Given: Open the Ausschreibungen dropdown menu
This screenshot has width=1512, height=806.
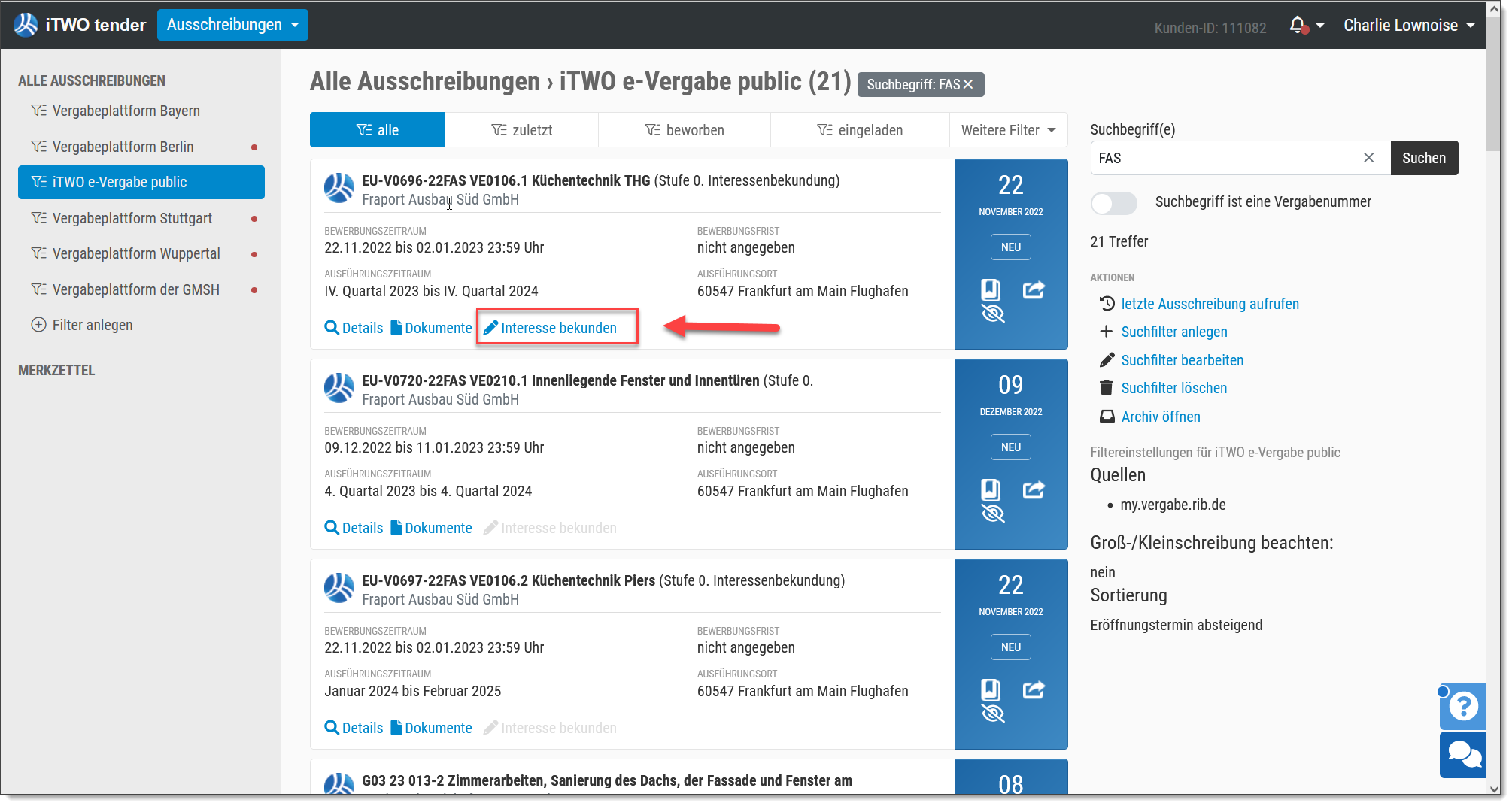Looking at the screenshot, I should (232, 25).
